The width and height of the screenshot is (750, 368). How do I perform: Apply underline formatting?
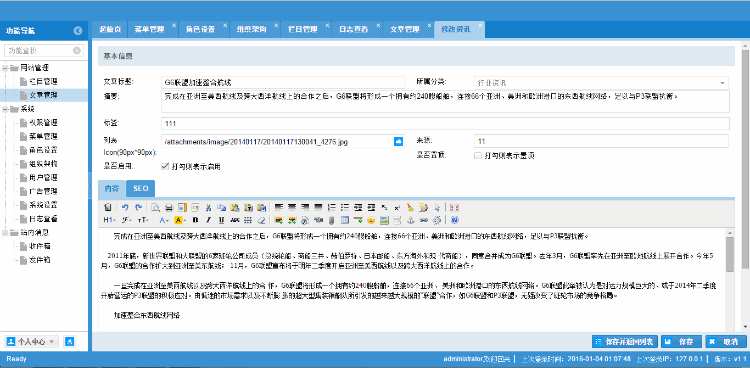[221, 220]
